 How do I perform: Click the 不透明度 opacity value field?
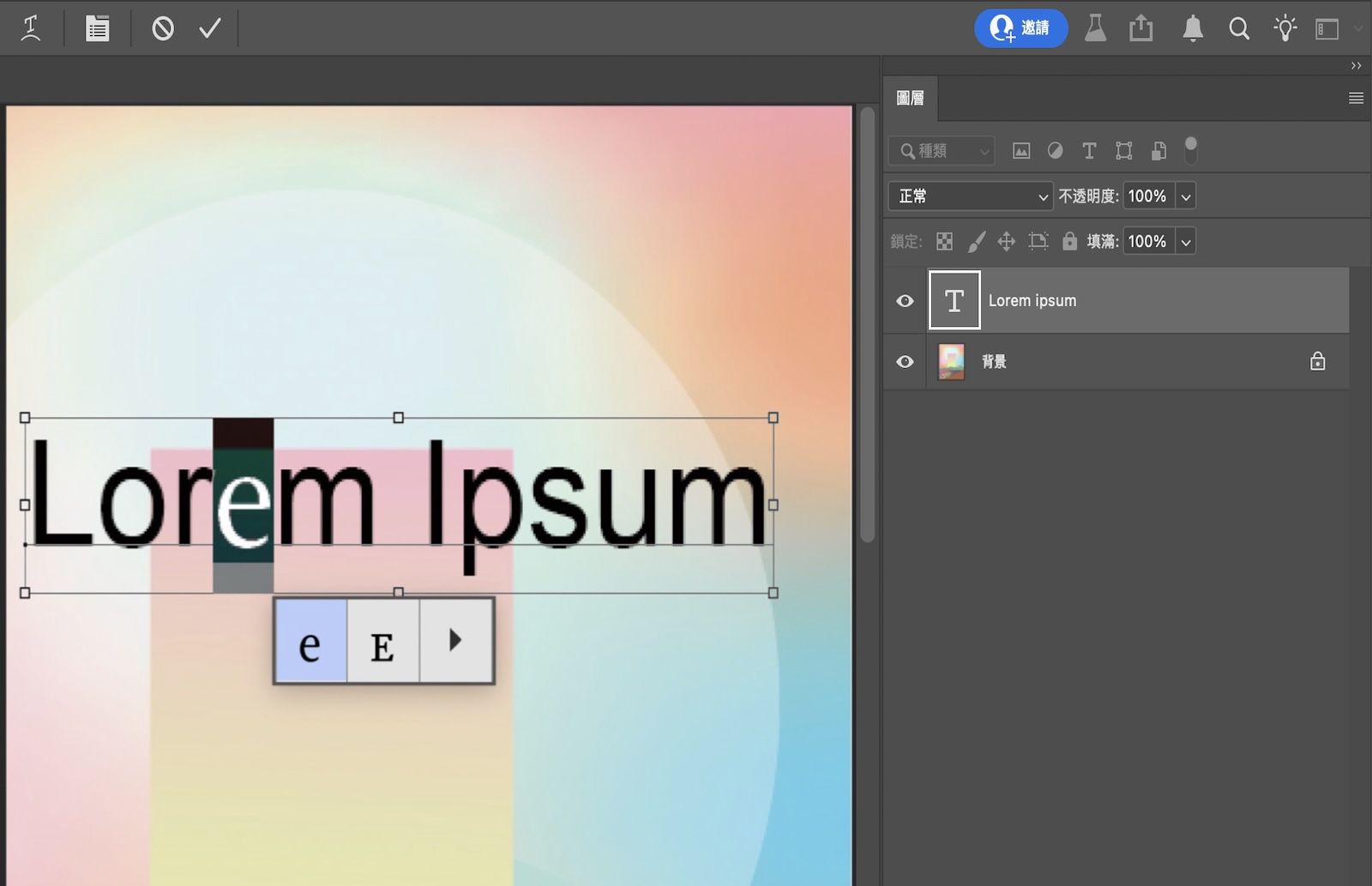[1149, 196]
